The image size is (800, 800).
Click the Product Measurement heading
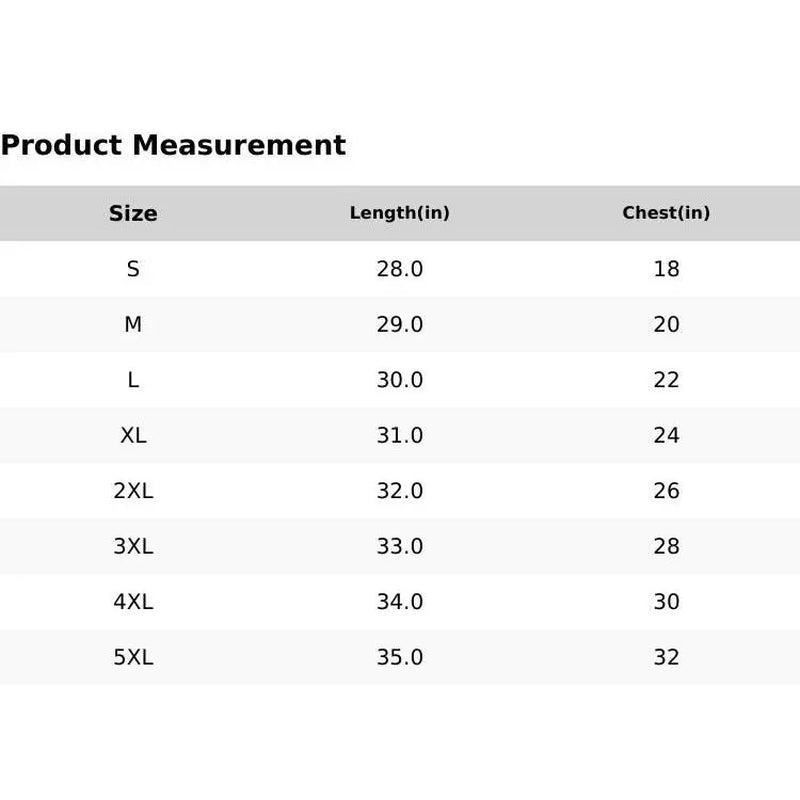[x=173, y=145]
